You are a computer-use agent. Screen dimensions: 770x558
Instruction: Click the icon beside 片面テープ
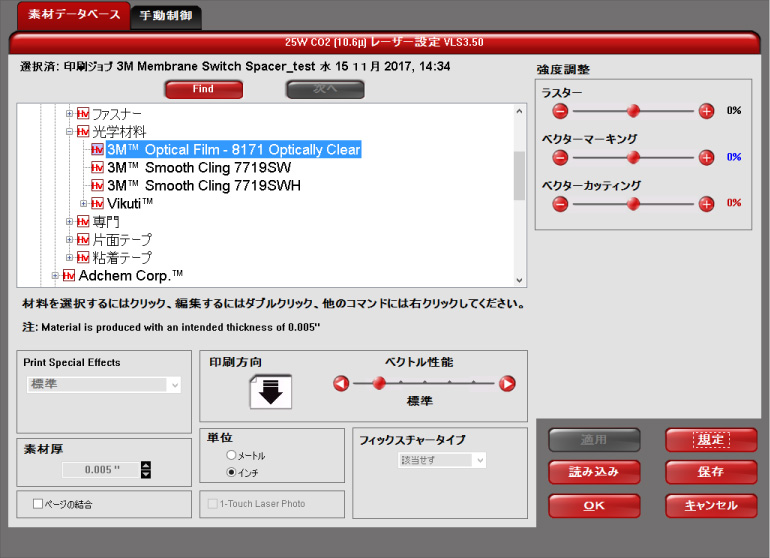pos(83,239)
